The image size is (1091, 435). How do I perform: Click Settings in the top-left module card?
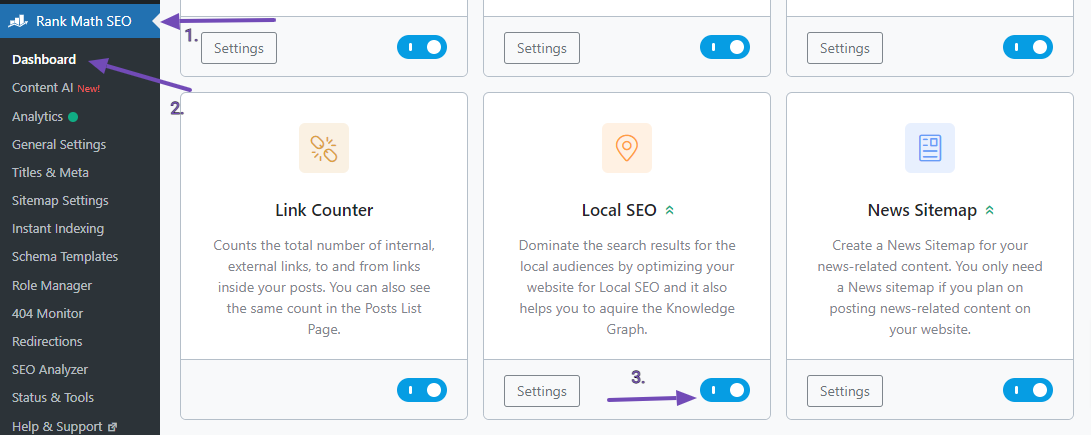coord(239,48)
